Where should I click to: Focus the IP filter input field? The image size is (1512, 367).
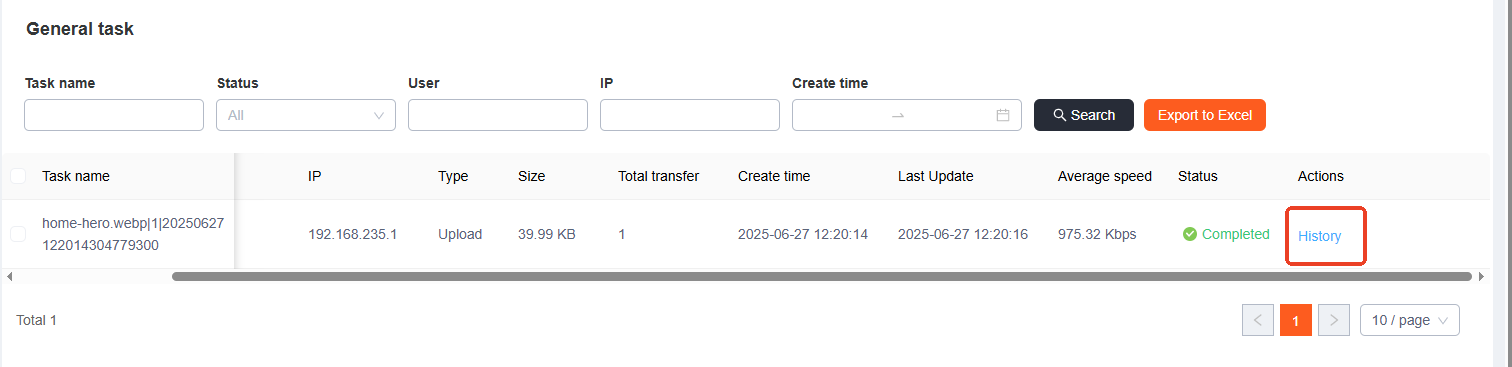(x=690, y=115)
